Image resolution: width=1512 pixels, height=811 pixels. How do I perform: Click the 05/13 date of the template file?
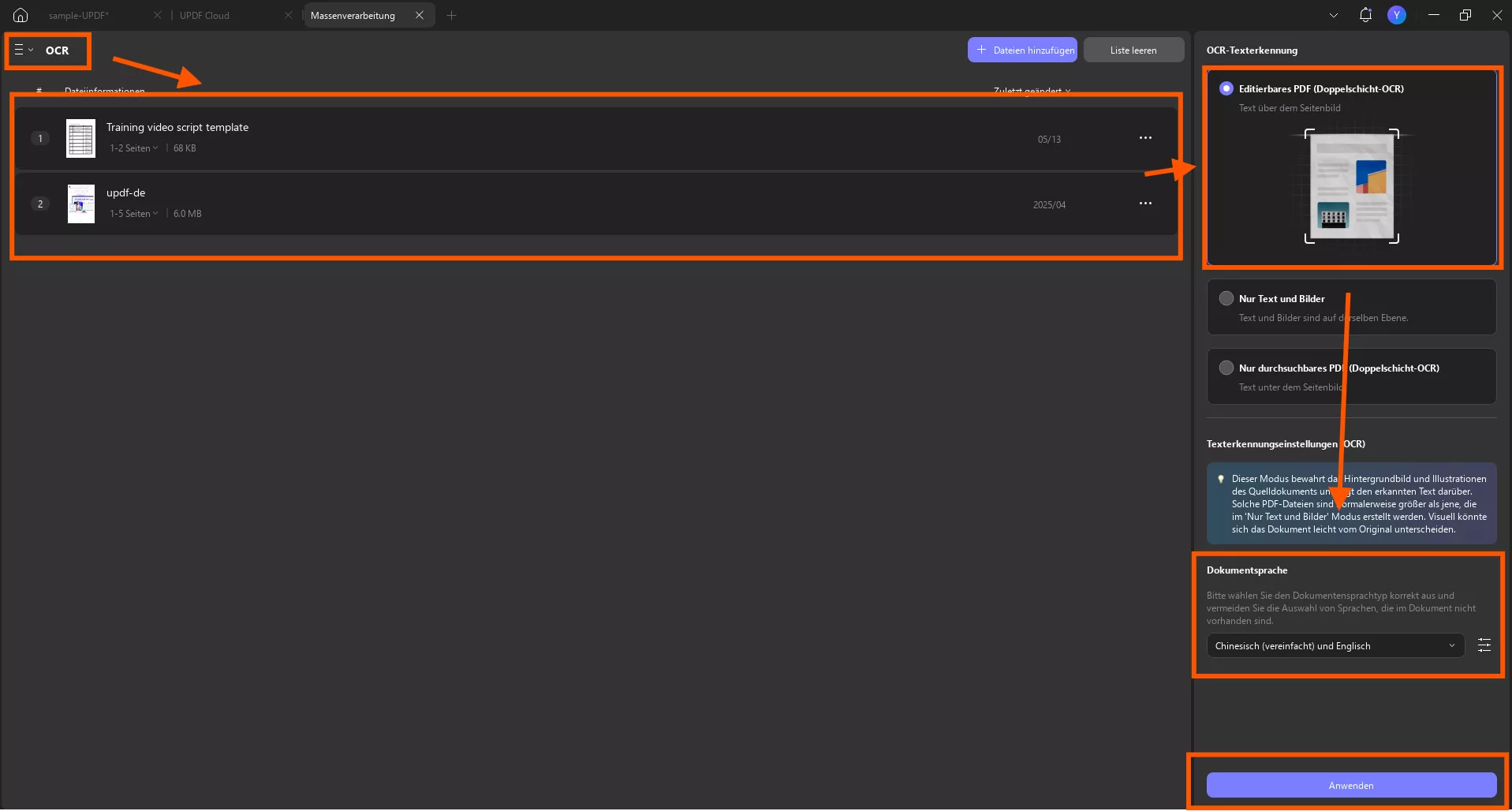point(1049,140)
